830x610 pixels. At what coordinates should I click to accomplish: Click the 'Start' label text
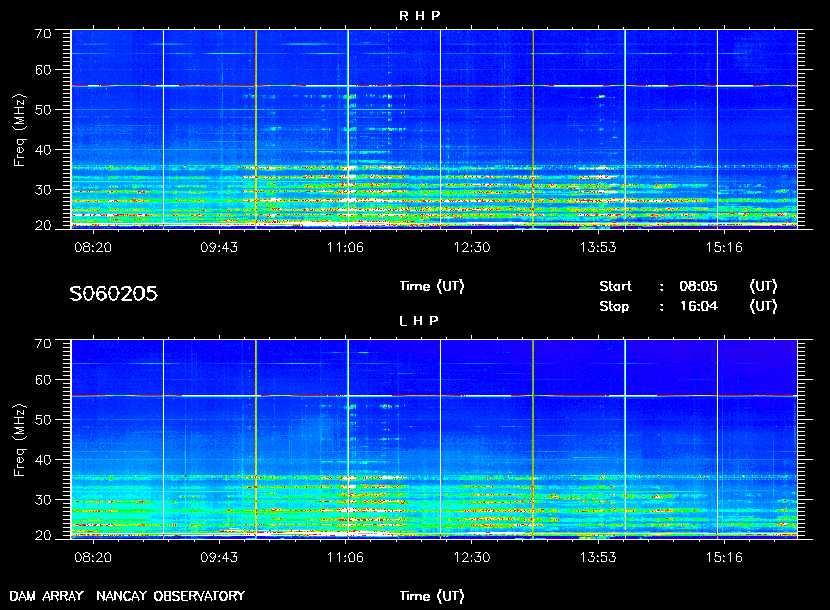click(615, 286)
